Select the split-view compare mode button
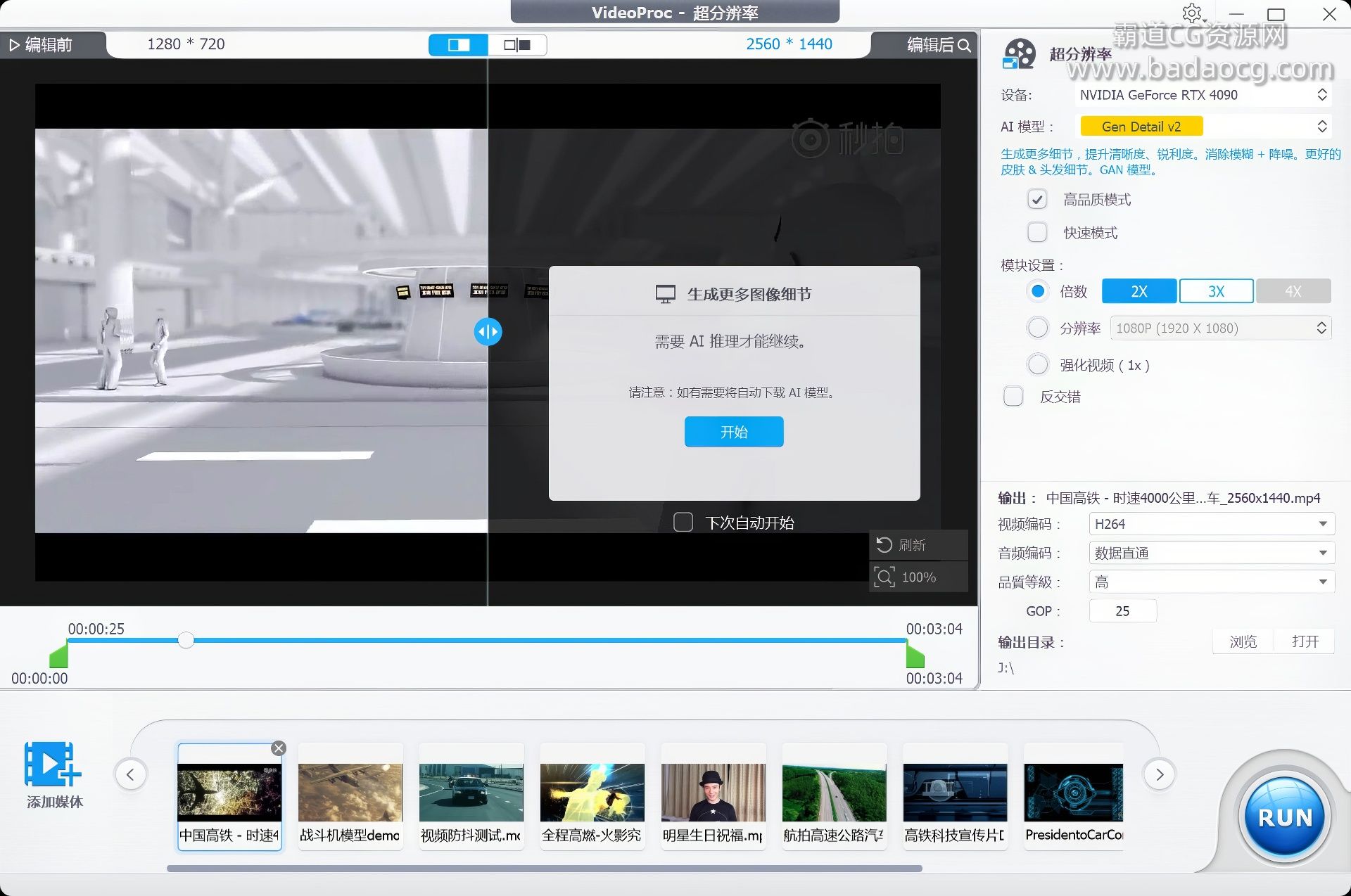 click(458, 45)
